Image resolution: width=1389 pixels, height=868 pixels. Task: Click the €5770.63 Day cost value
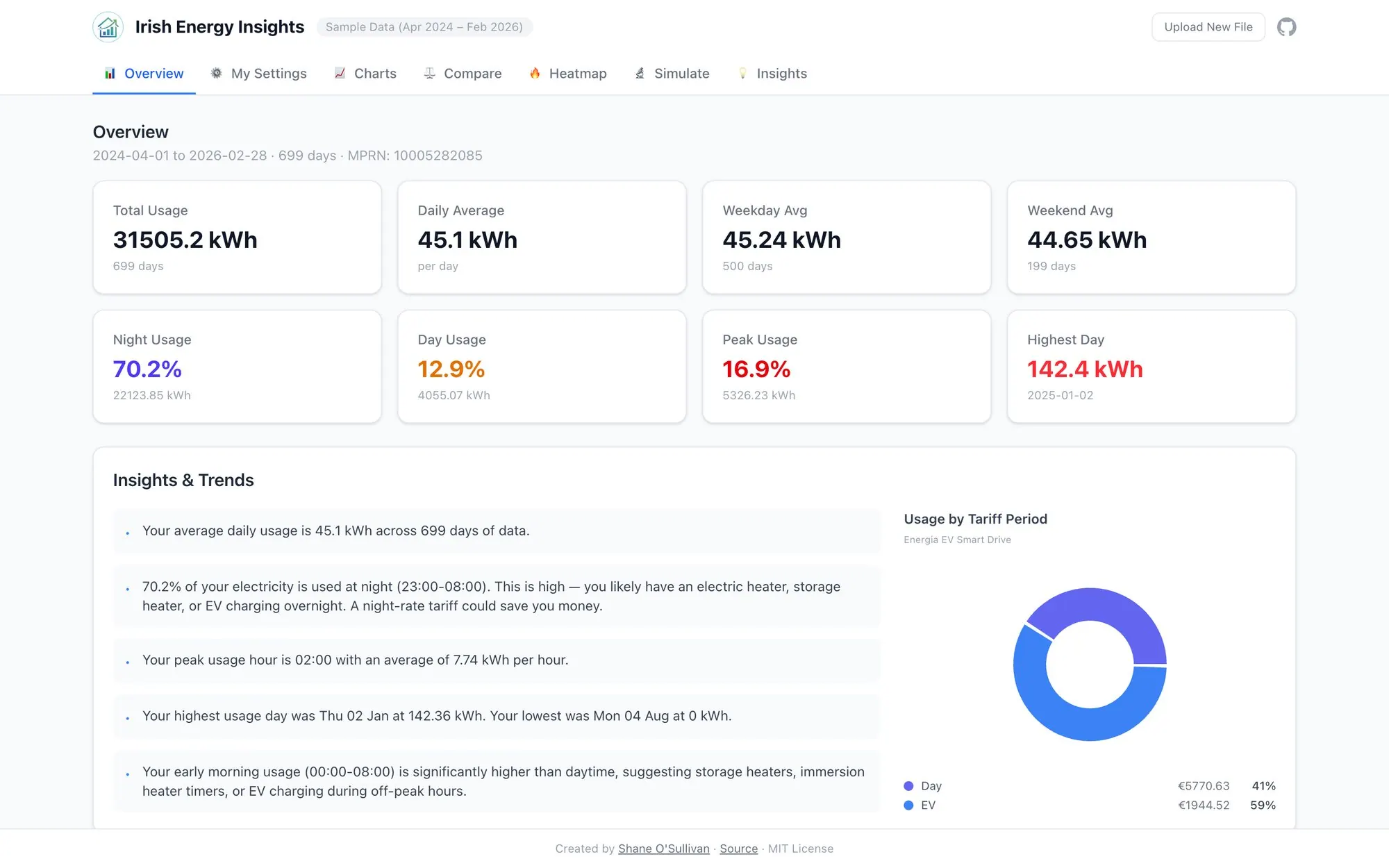pos(1204,786)
